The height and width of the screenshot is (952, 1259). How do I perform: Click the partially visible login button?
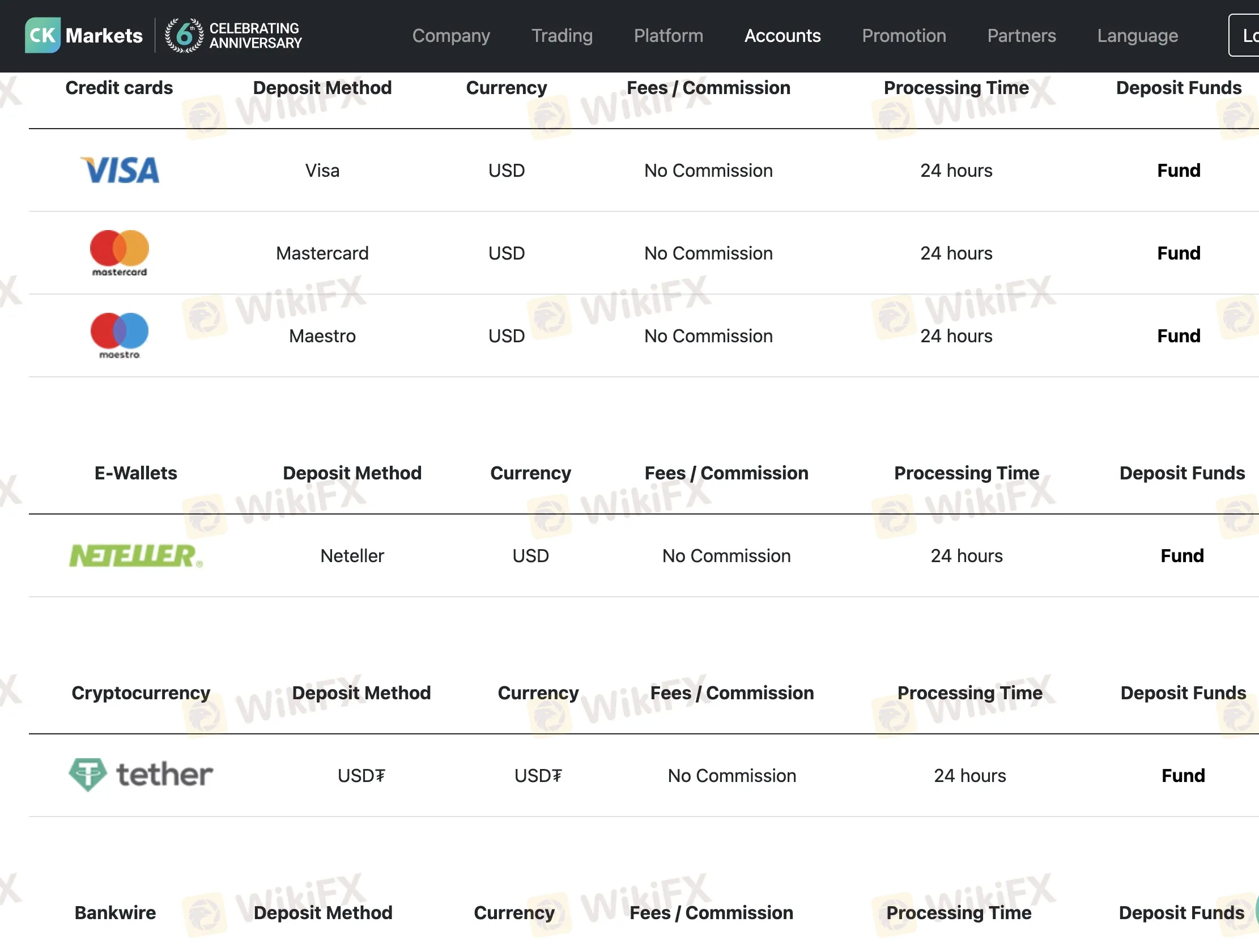(1244, 35)
